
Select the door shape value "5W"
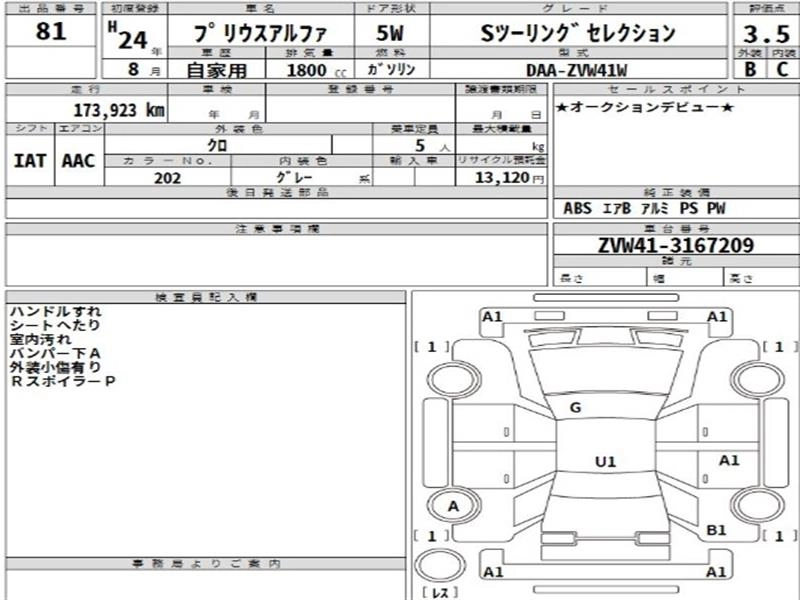[390, 34]
